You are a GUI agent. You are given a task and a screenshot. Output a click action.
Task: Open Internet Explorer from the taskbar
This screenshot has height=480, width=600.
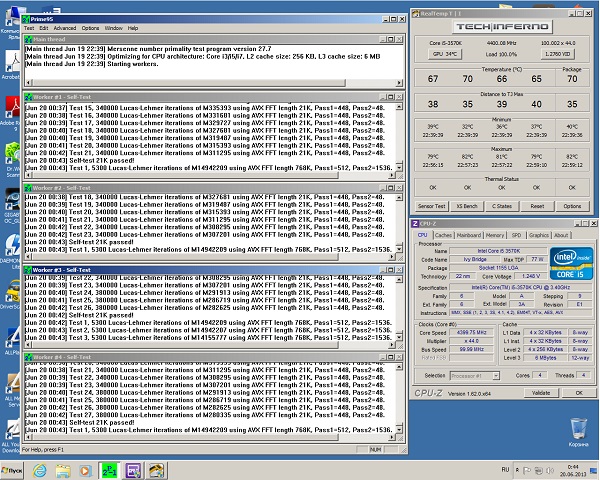coord(39,470)
